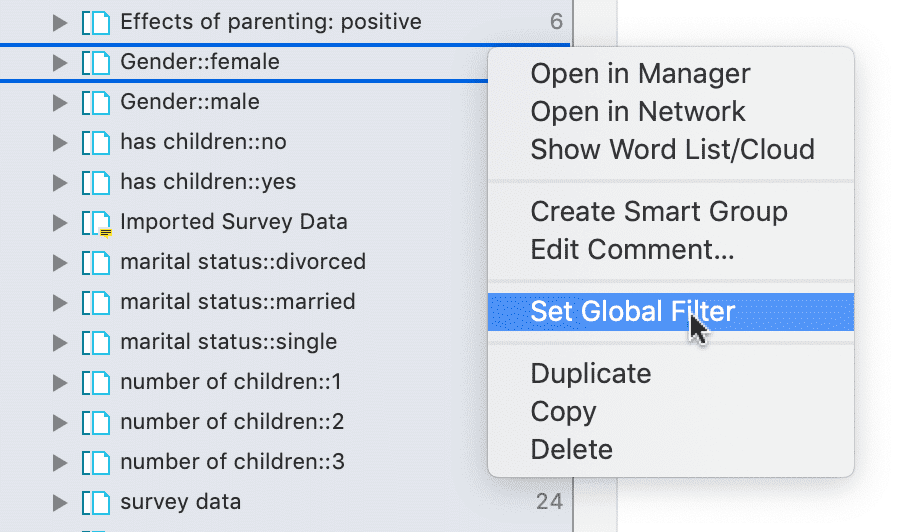Click count 24 beside survey data
904x532 pixels.
(549, 502)
